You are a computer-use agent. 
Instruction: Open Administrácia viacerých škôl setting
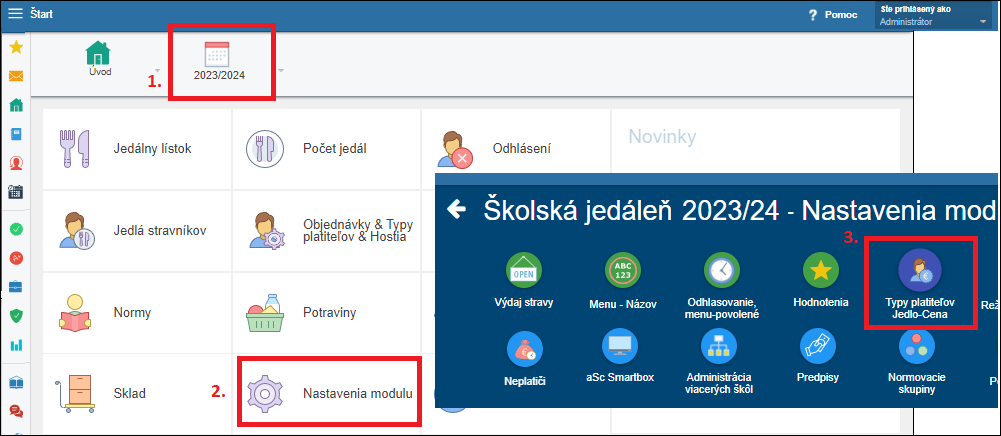click(721, 363)
